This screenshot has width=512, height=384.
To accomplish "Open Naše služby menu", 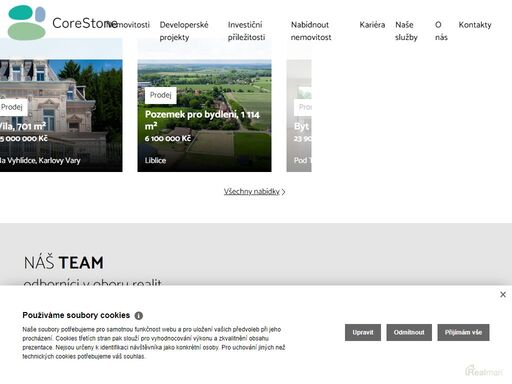I will [406, 31].
